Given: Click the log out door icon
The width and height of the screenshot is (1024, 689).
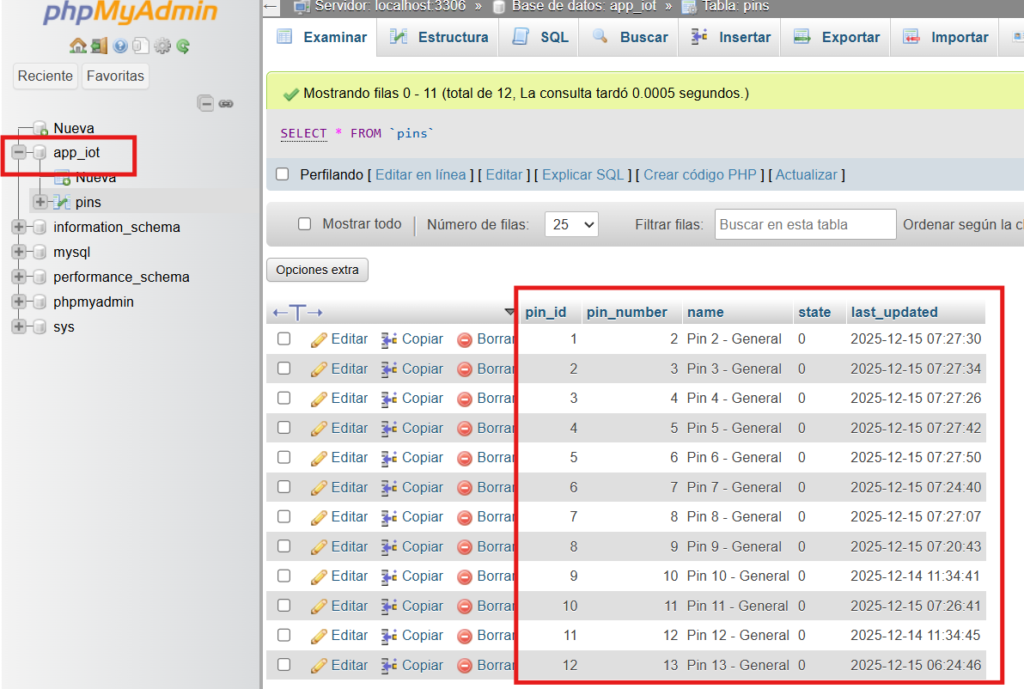Looking at the screenshot, I should (98, 46).
